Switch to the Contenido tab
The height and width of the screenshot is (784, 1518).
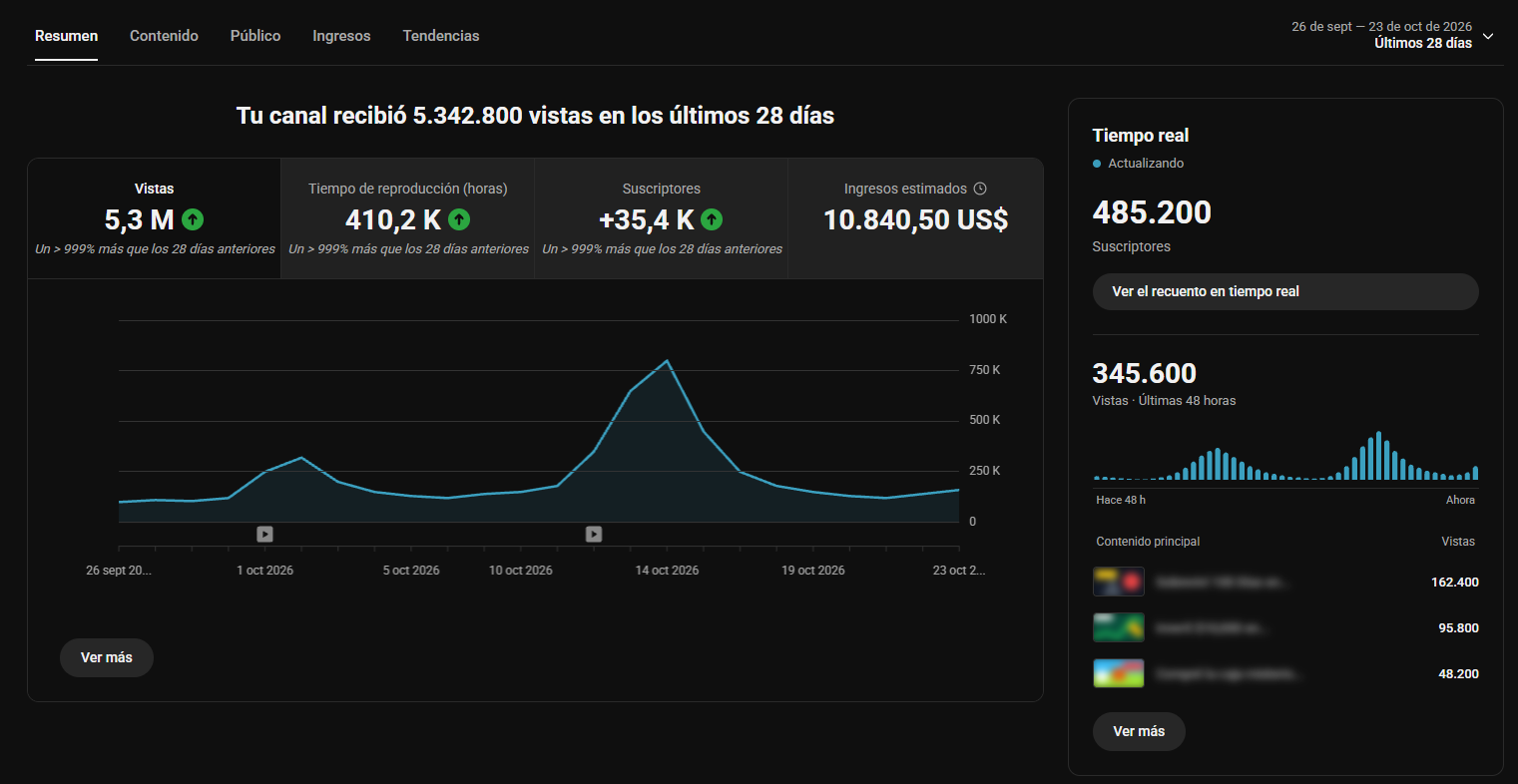[x=164, y=36]
